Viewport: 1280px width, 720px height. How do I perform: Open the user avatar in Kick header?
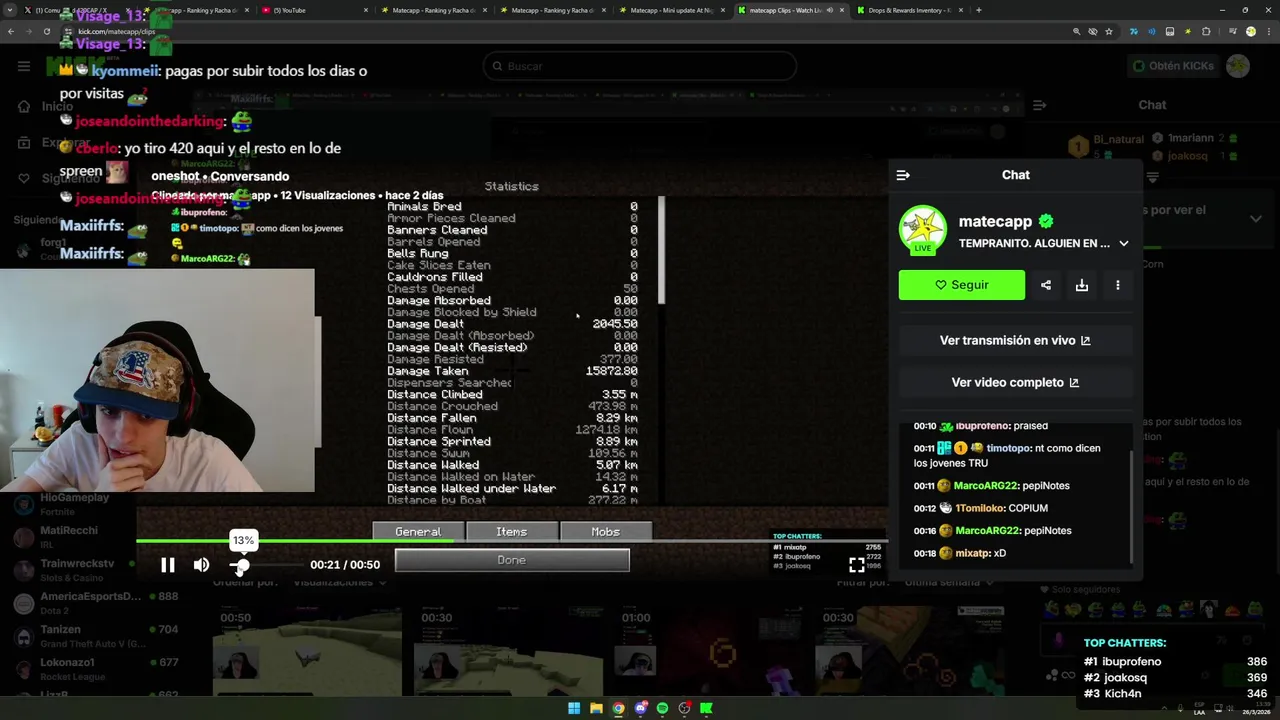(x=1238, y=66)
